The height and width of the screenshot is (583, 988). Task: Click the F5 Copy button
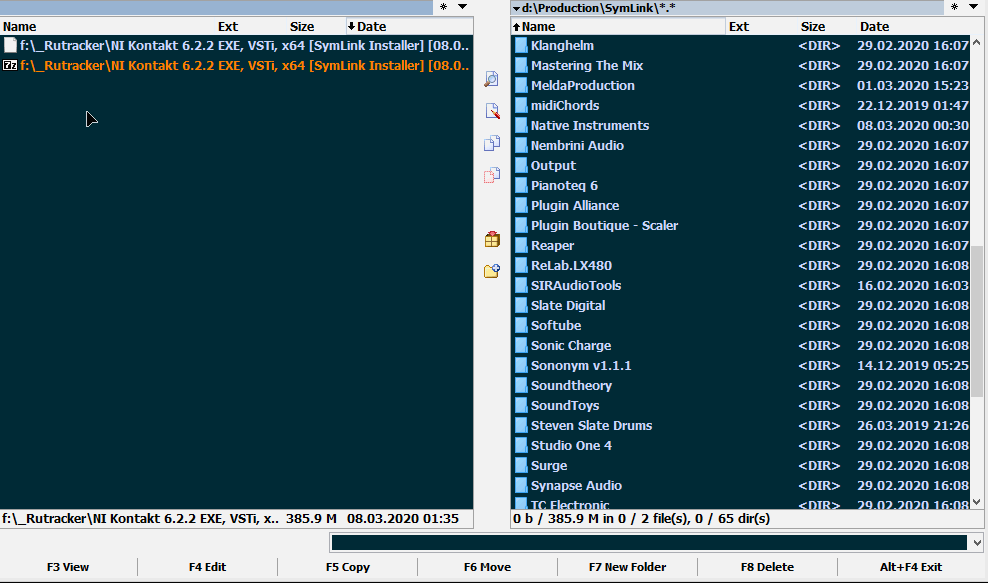(x=348, y=567)
